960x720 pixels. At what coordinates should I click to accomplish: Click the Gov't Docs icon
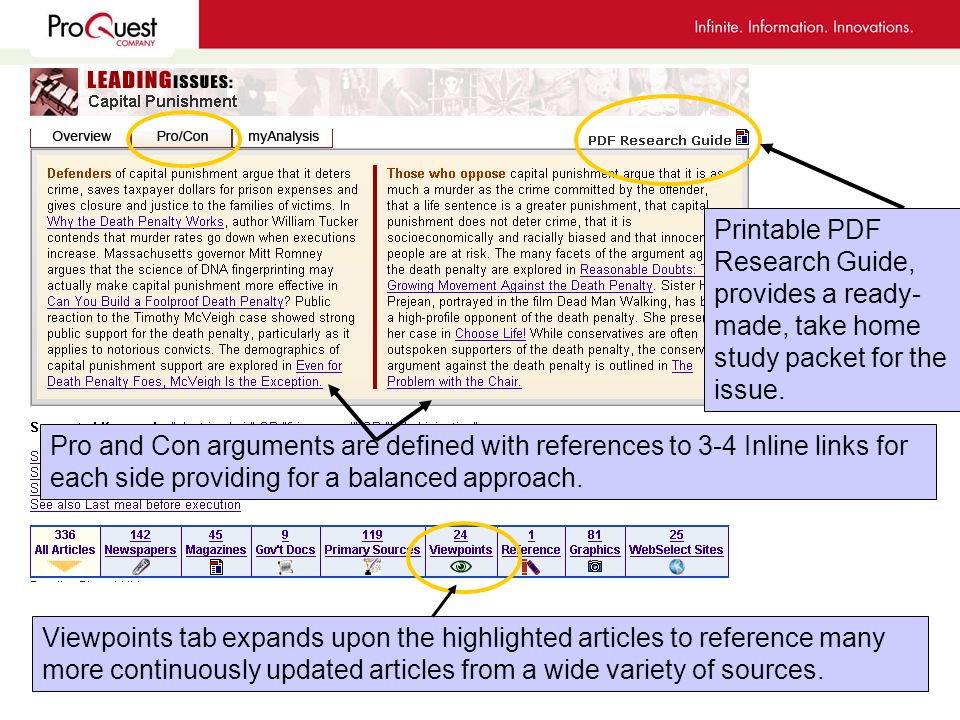pyautogui.click(x=285, y=567)
